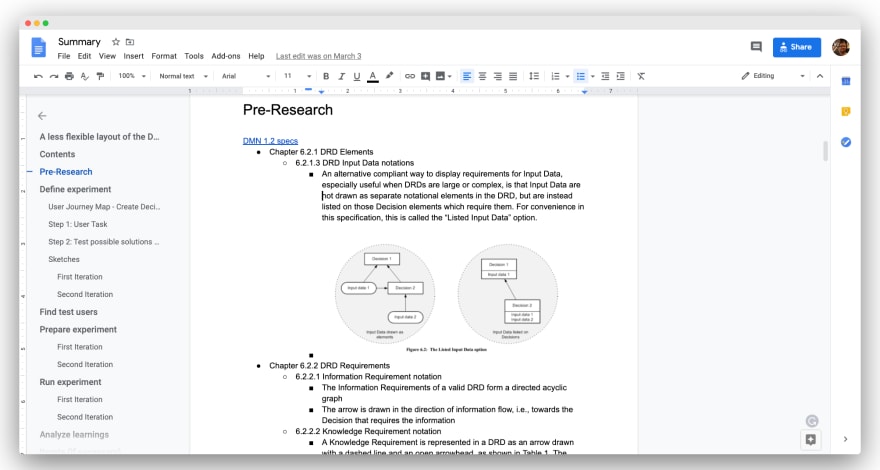
Task: Decrease the indent
Action: point(605,76)
